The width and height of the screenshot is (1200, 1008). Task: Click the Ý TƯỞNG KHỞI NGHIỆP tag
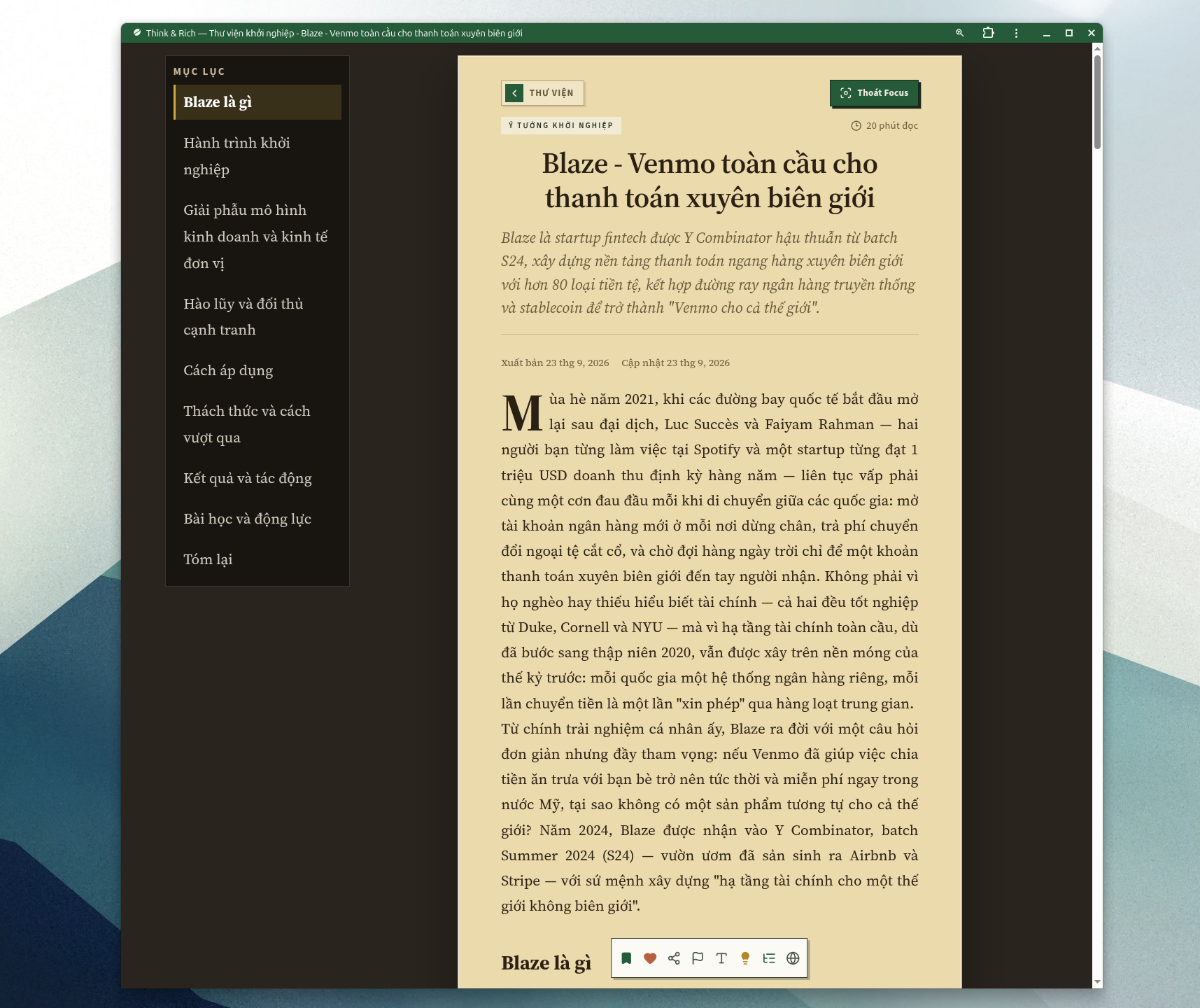561,126
